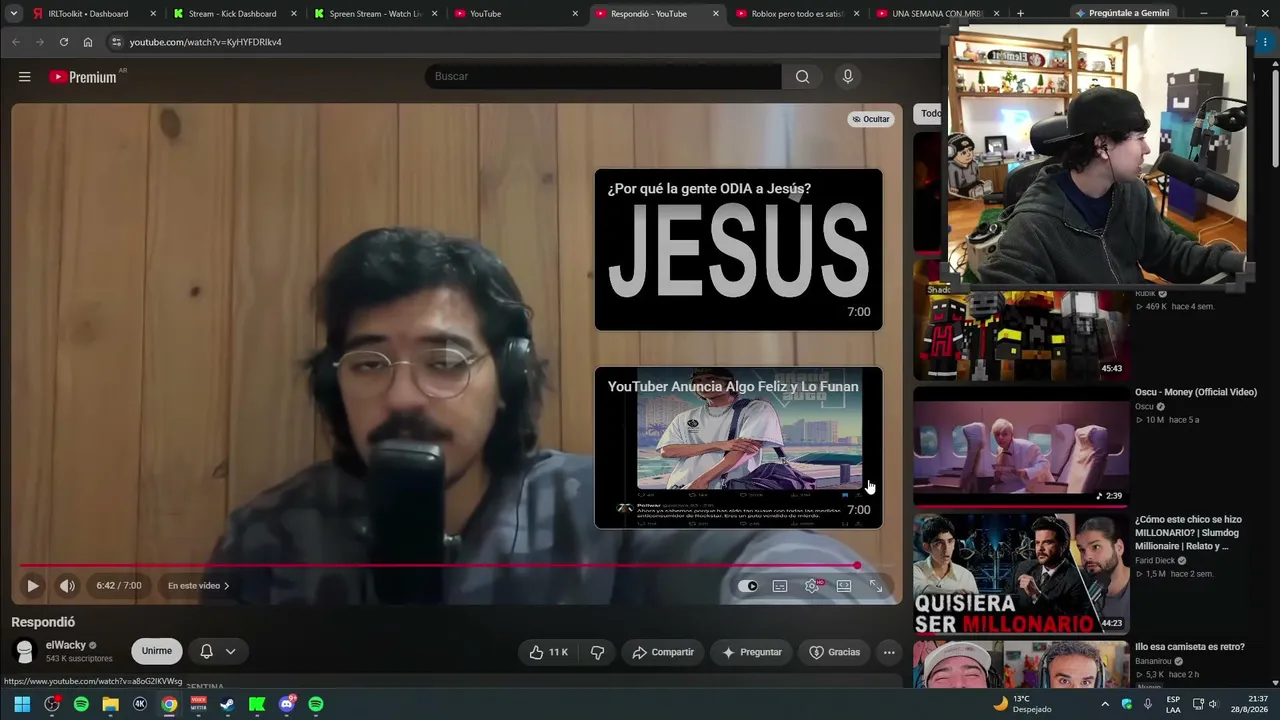1280x720 pixels.
Task: Click the Compartir share button
Action: pyautogui.click(x=663, y=652)
